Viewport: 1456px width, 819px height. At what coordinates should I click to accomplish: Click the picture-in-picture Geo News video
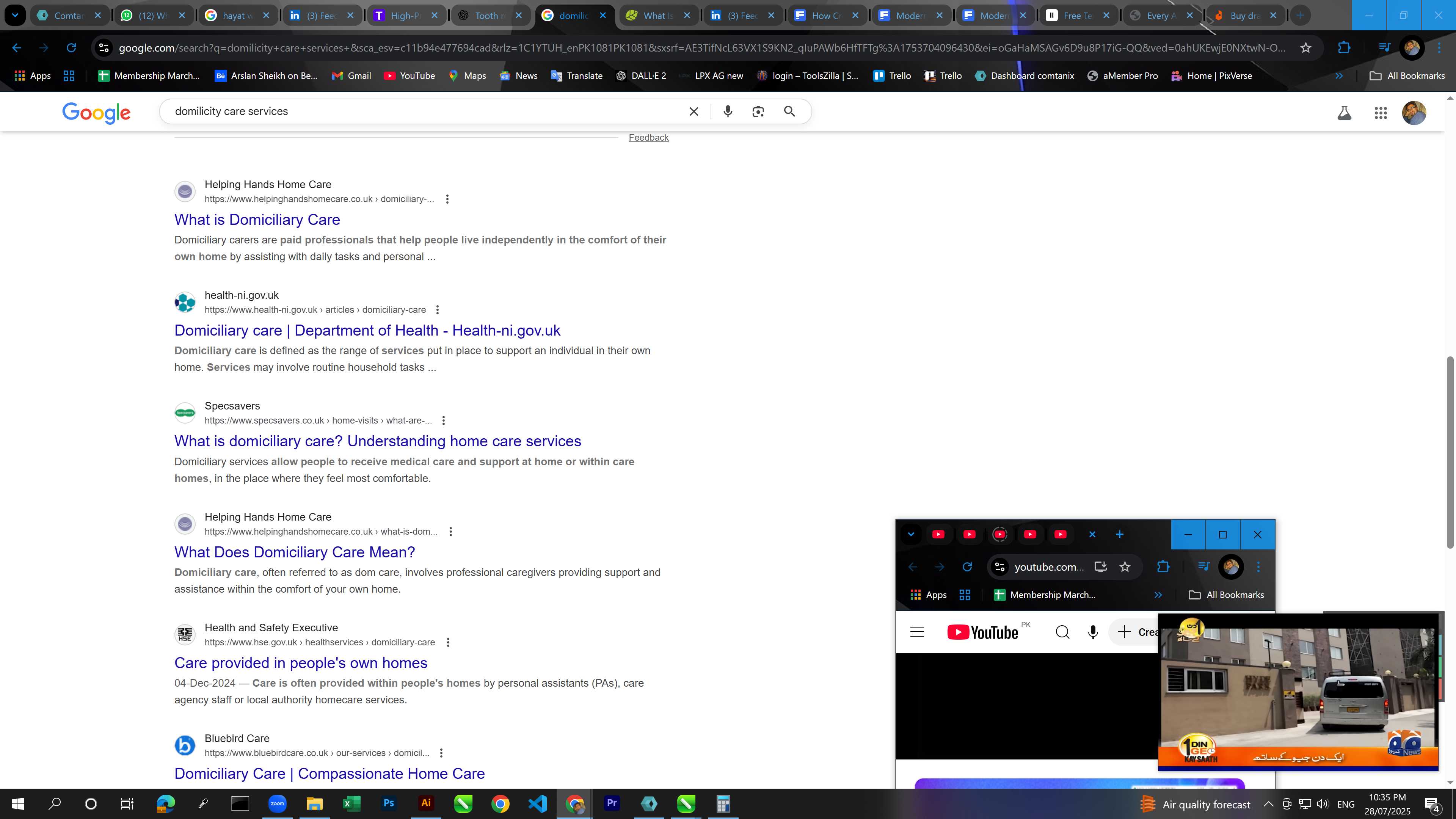(1298, 692)
